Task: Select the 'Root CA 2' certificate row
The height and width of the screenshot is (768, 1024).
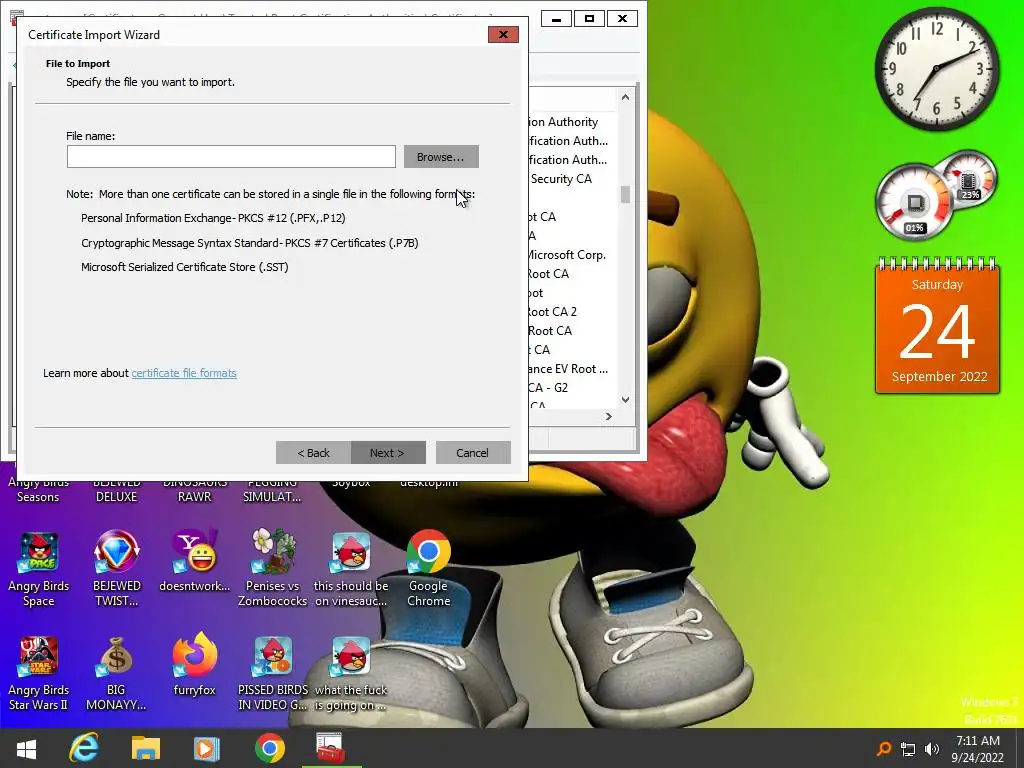Action: 552,312
